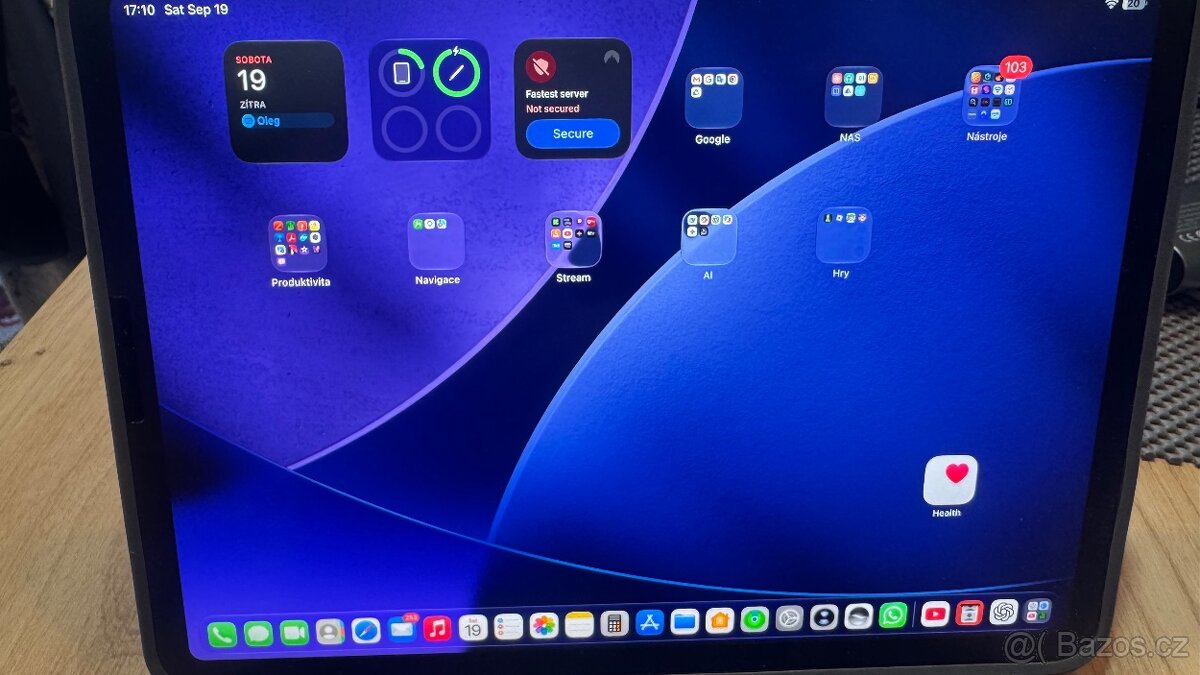Launch Find My from the dock

pos(755,619)
